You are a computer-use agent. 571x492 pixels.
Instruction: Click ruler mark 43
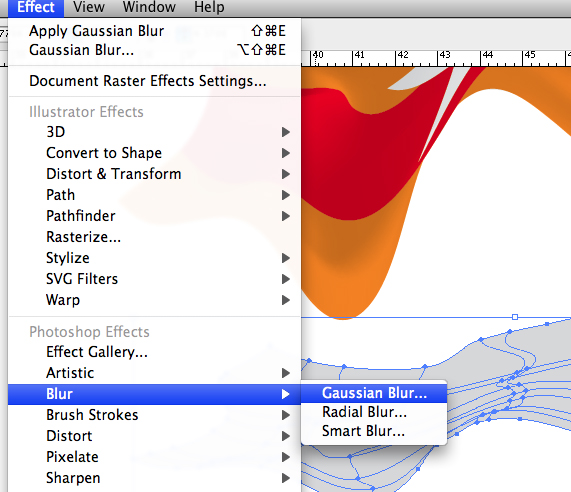(x=445, y=55)
